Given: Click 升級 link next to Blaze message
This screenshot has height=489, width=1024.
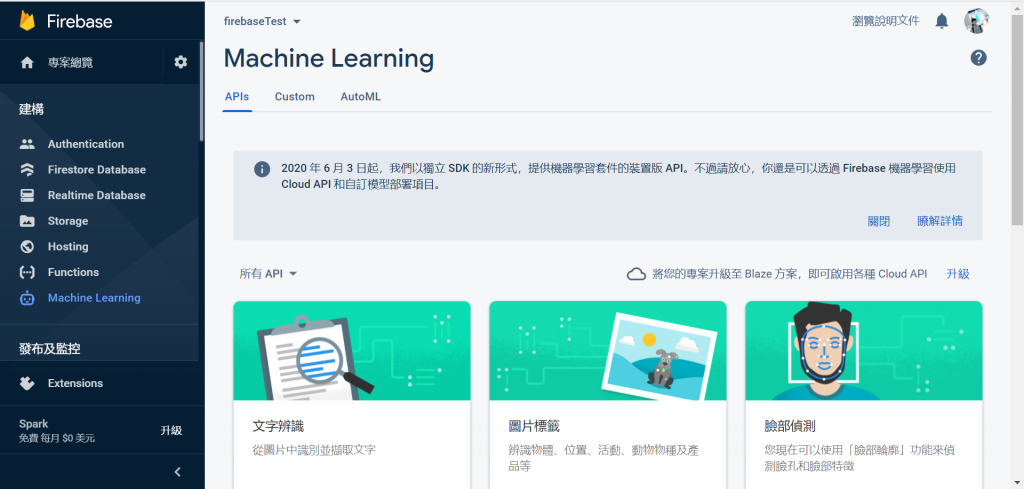Looking at the screenshot, I should coord(958,274).
